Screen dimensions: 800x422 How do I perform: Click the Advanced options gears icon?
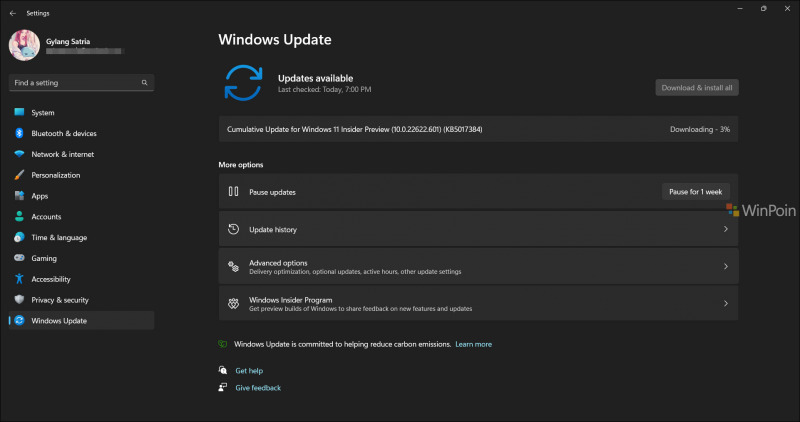tap(233, 266)
